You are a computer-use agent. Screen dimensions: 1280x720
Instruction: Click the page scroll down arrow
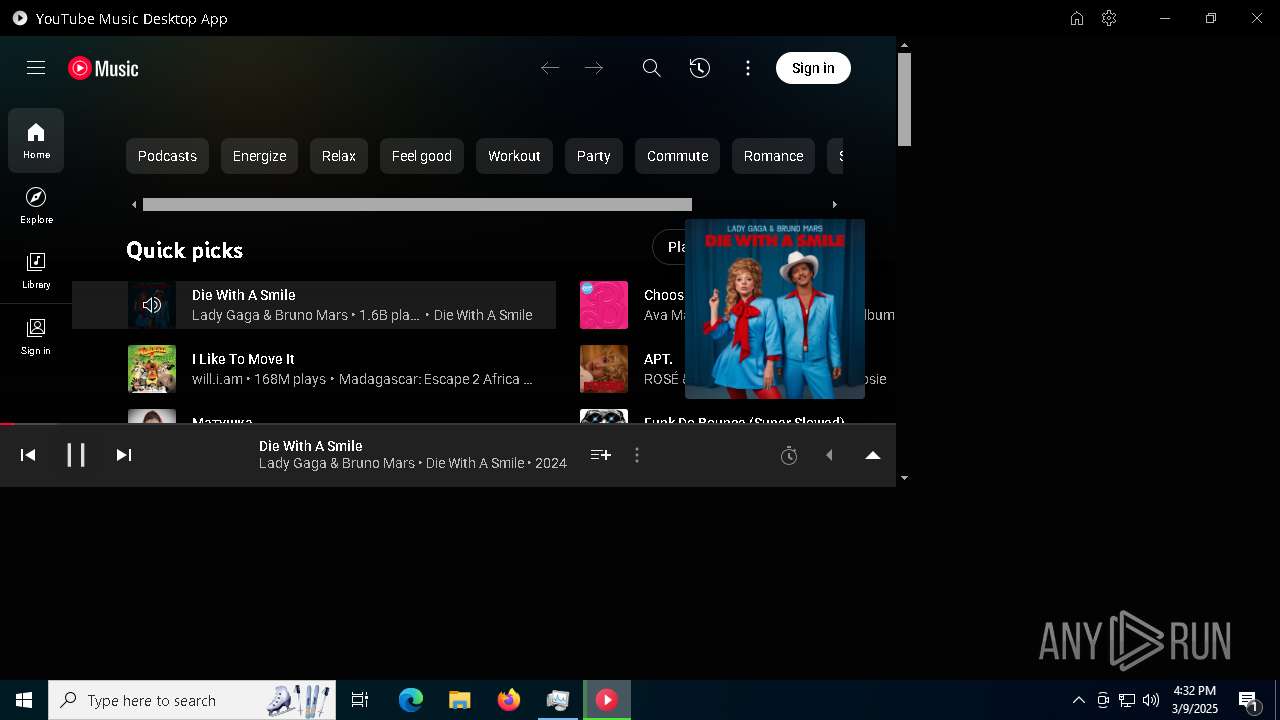point(904,478)
